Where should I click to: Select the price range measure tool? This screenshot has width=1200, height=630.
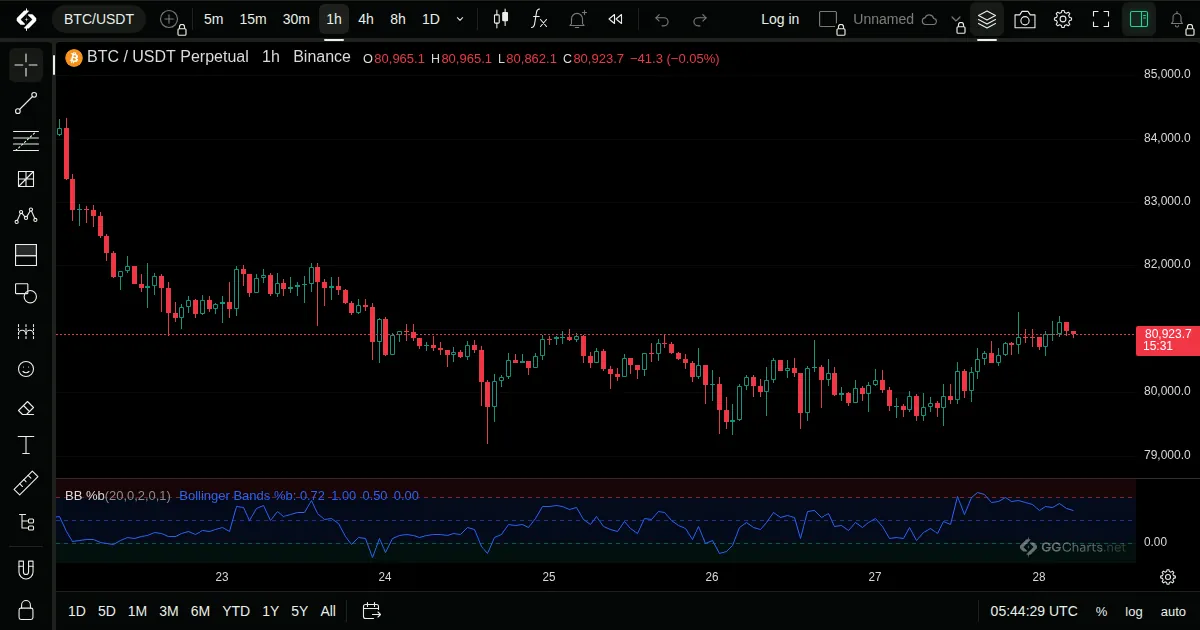[x=26, y=331]
